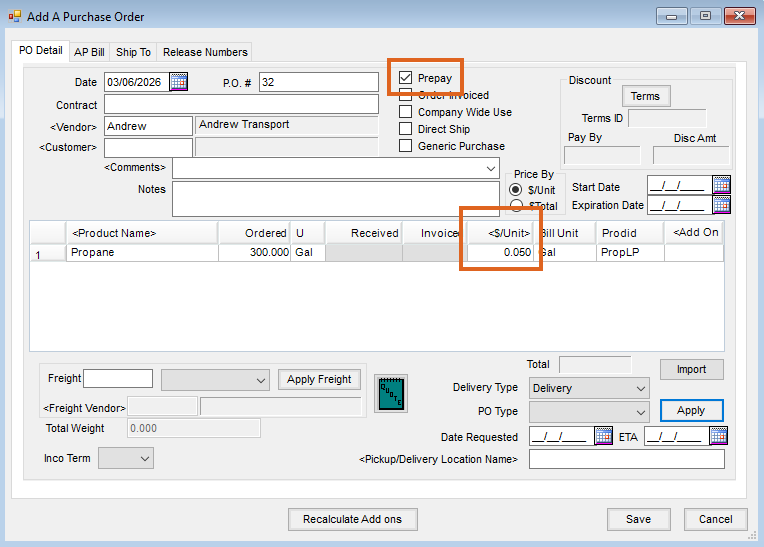Click the Apply button

[691, 411]
